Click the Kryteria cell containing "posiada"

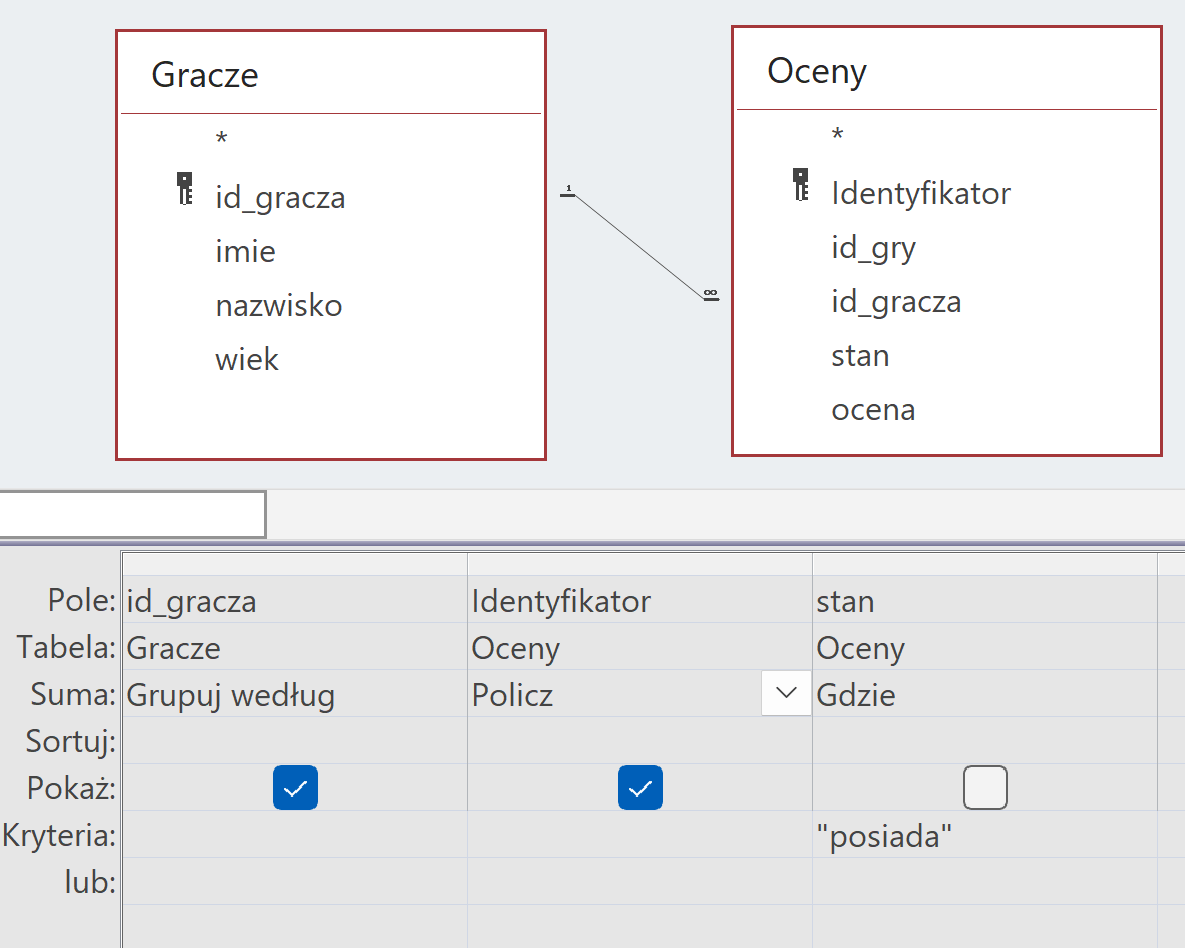[x=985, y=835]
